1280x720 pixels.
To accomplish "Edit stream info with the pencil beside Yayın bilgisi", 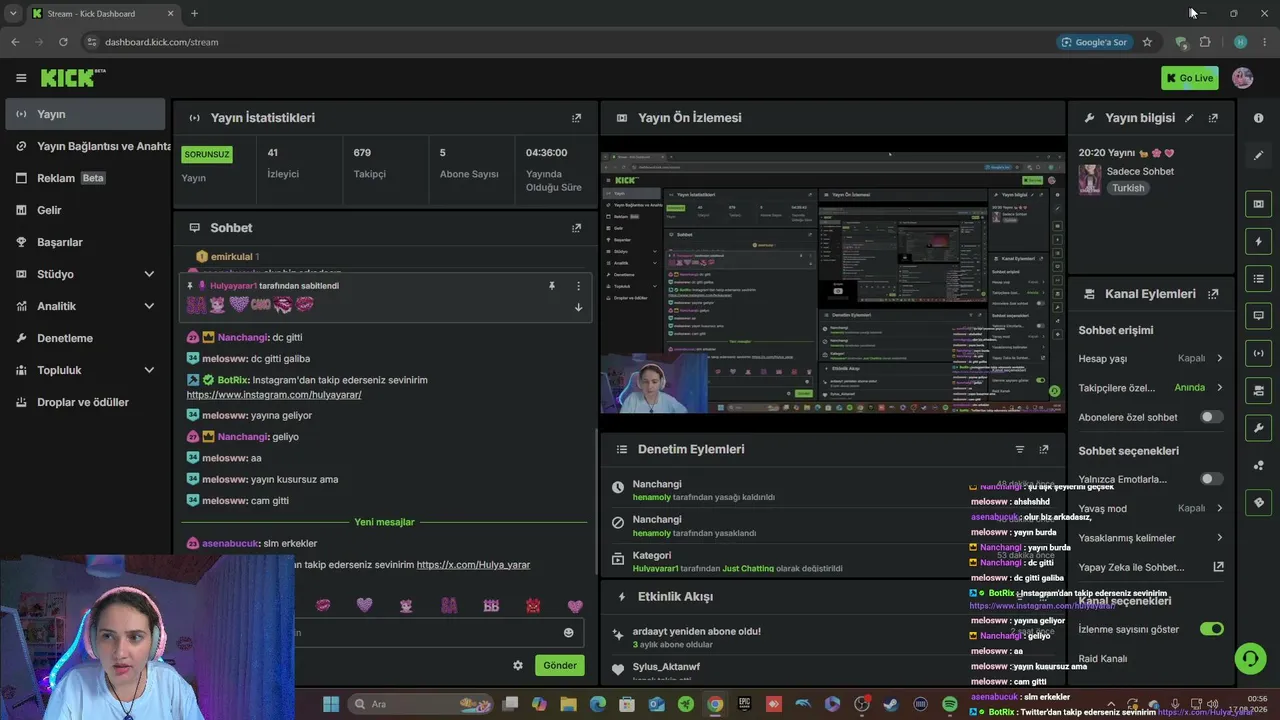I will pyautogui.click(x=1189, y=118).
